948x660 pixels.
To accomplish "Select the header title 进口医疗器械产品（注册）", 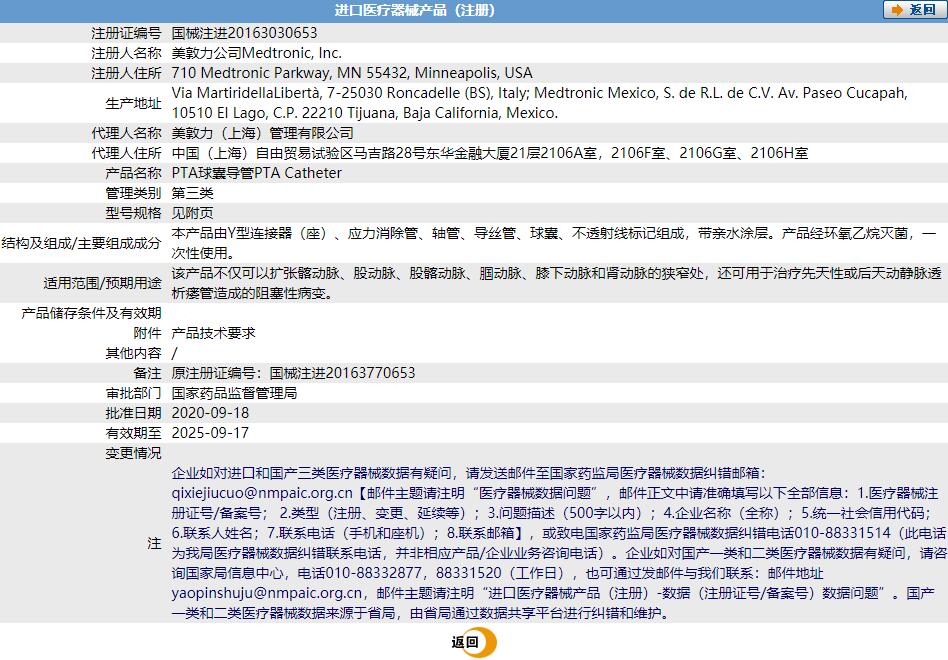I will (x=415, y=10).
